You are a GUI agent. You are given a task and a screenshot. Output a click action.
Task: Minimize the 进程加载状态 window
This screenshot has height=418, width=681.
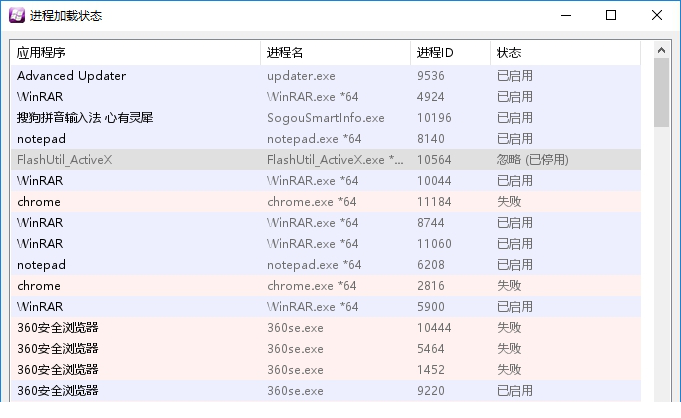[x=566, y=15]
